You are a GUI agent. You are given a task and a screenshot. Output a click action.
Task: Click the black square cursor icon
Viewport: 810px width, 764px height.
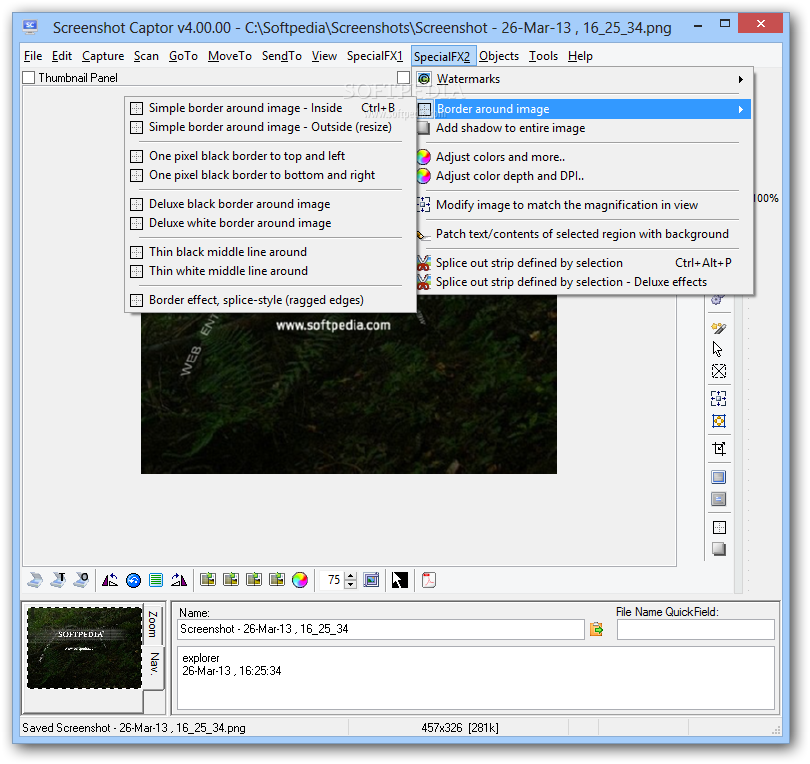coord(400,580)
